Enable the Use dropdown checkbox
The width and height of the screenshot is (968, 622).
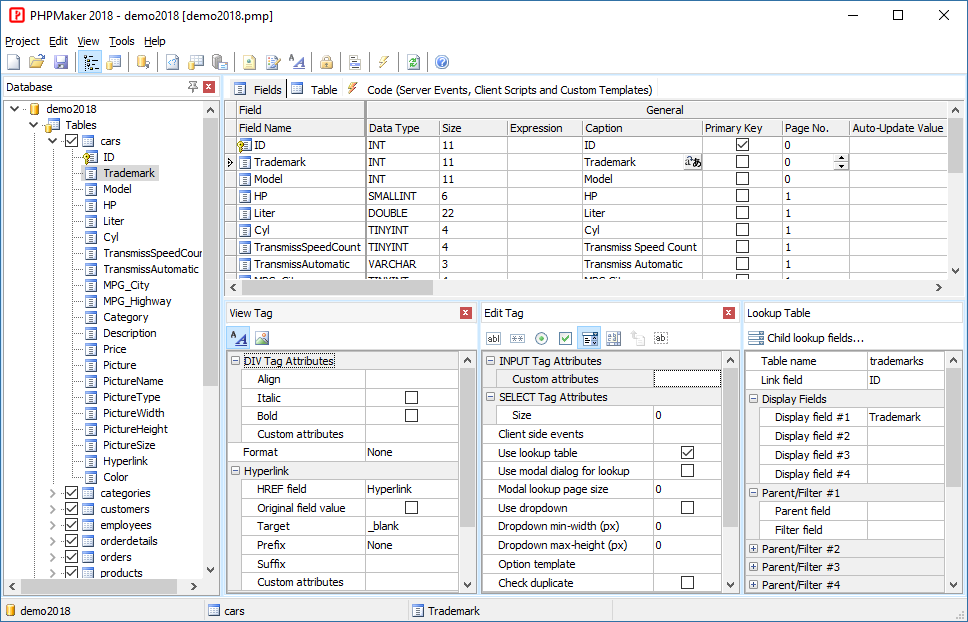click(x=687, y=507)
